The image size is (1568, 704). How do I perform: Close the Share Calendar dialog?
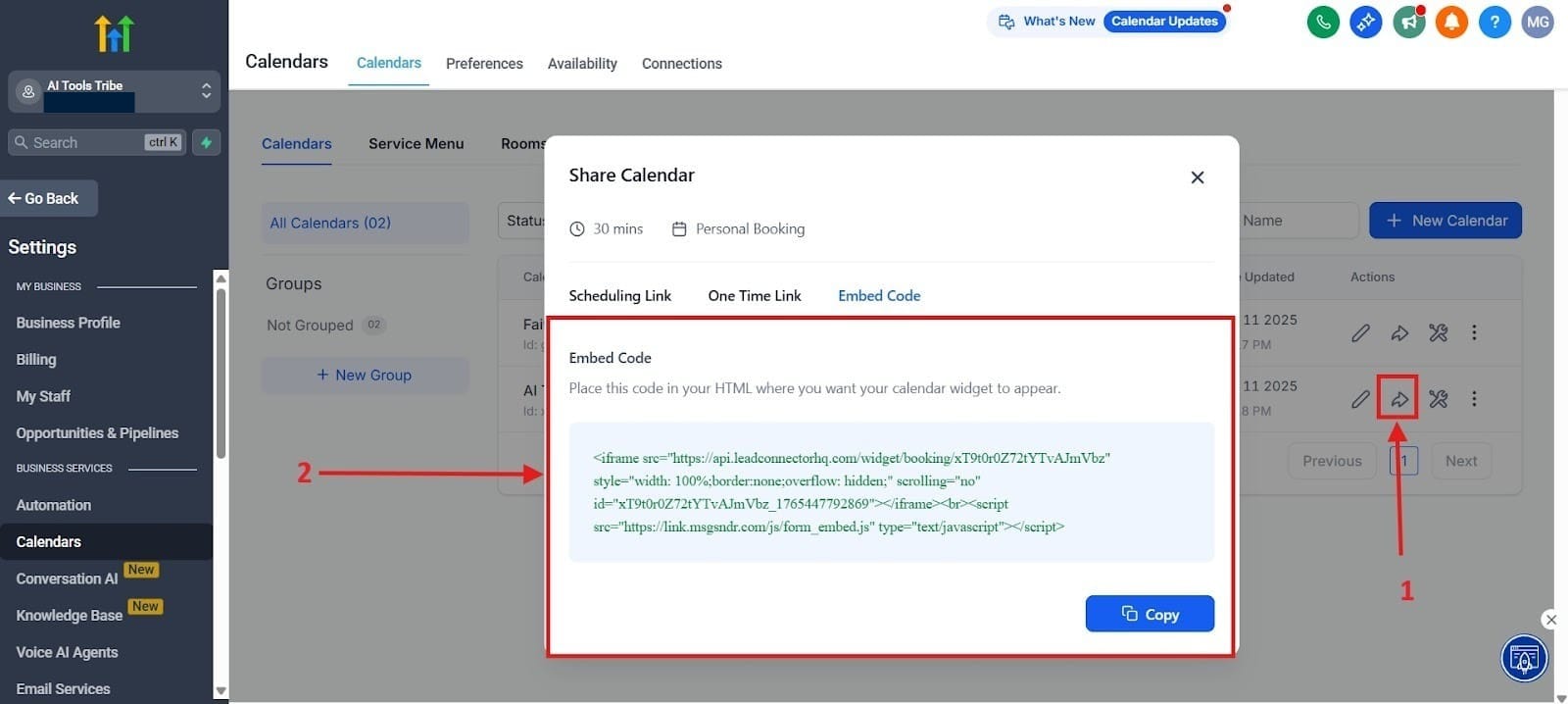click(1197, 177)
